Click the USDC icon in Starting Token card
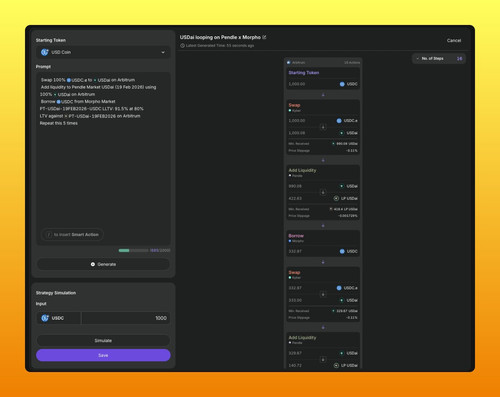 pos(342,84)
